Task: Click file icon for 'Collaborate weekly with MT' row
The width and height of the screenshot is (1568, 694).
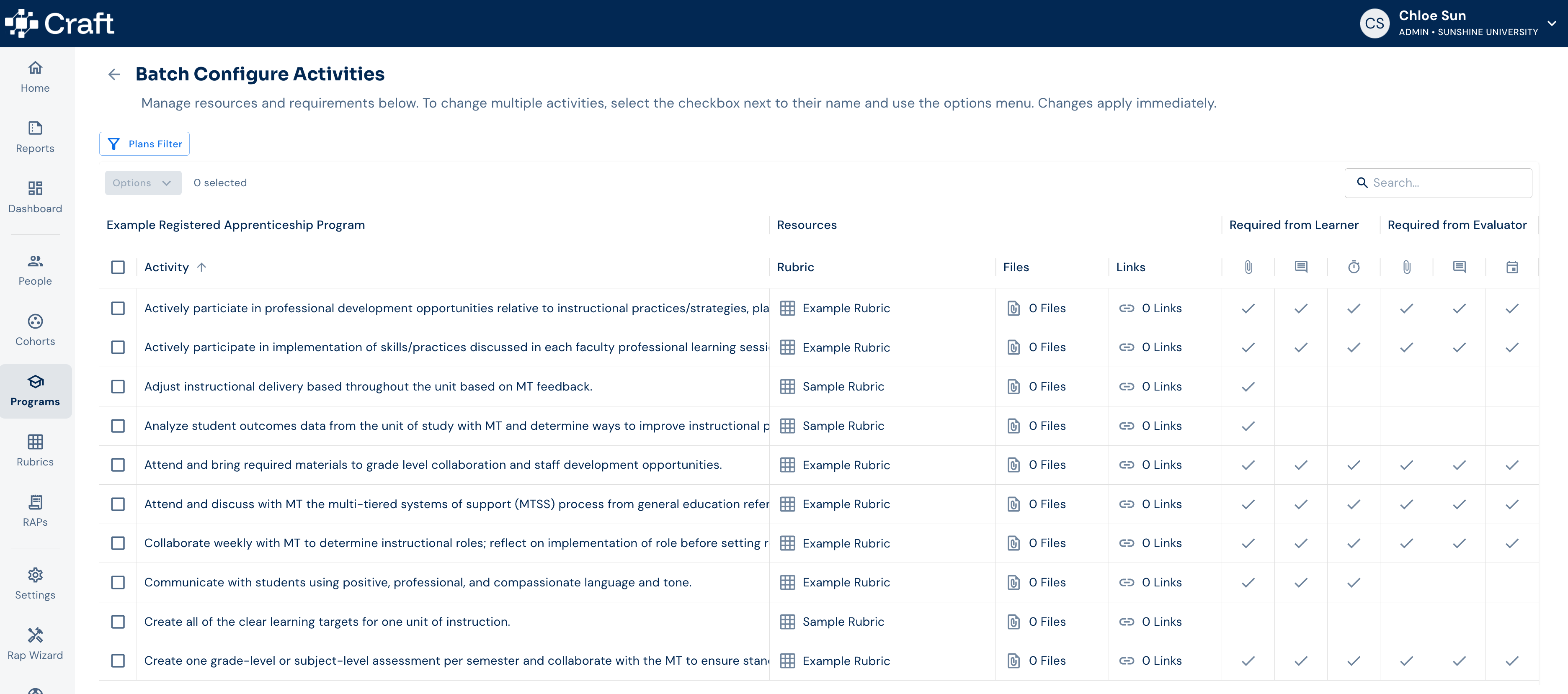Action: [1014, 543]
